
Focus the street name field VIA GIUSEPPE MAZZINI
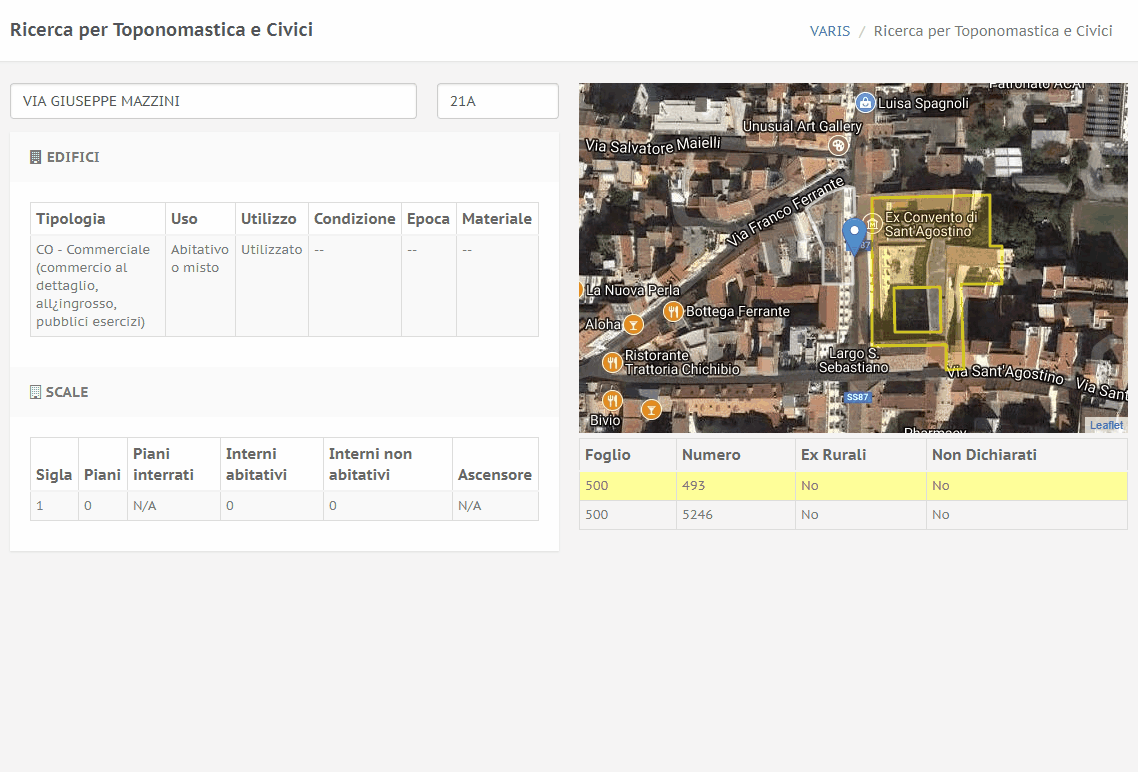[213, 101]
